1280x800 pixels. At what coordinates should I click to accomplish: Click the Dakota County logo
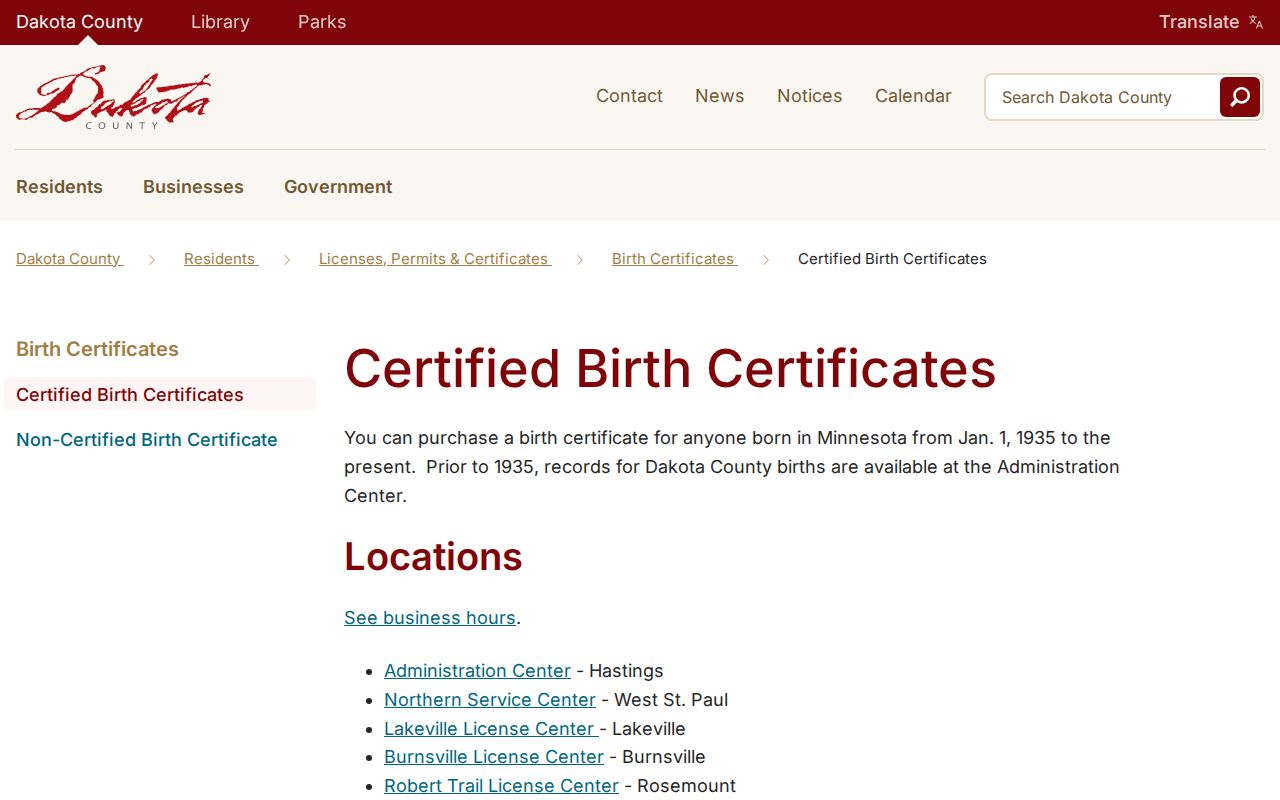[x=113, y=98]
